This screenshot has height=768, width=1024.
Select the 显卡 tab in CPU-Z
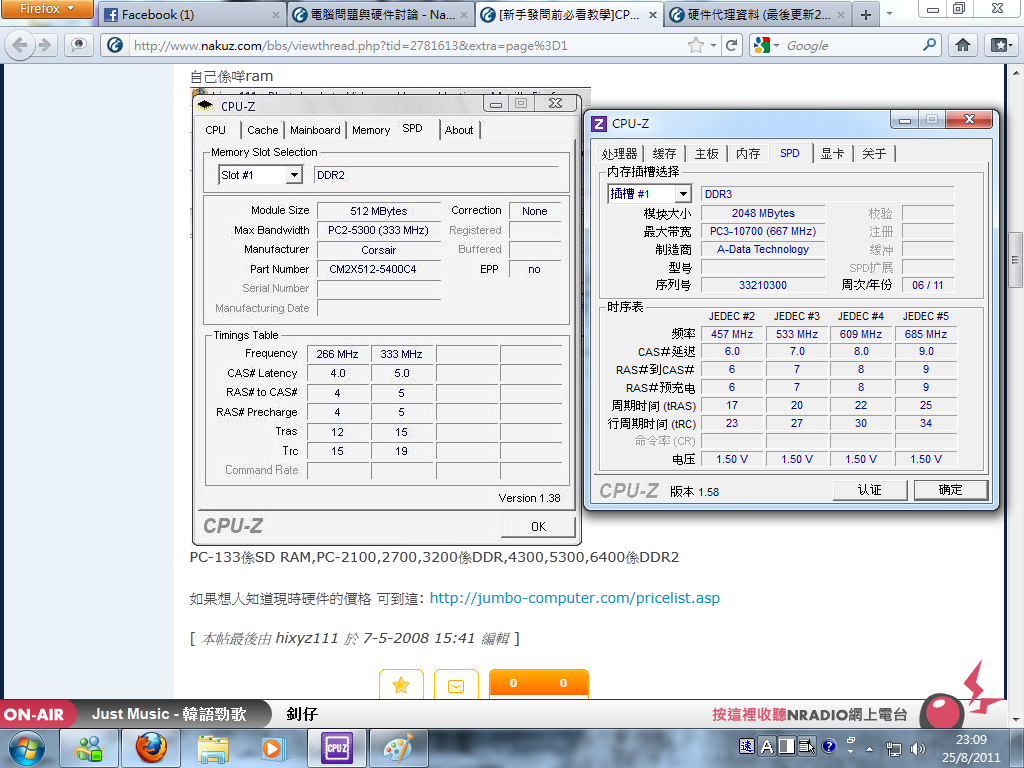[832, 153]
